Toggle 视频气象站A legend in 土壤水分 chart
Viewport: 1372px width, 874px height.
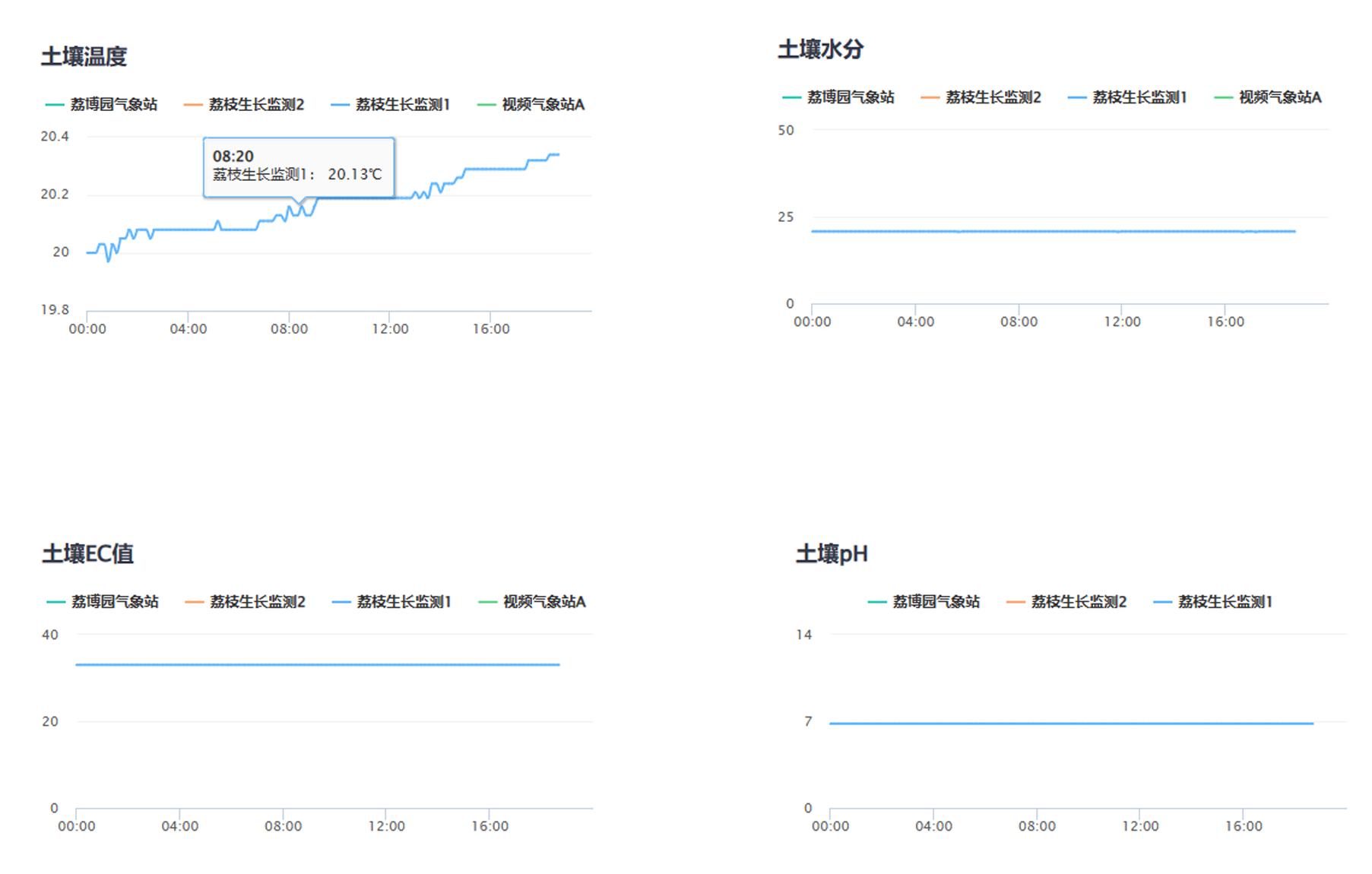click(x=1268, y=97)
